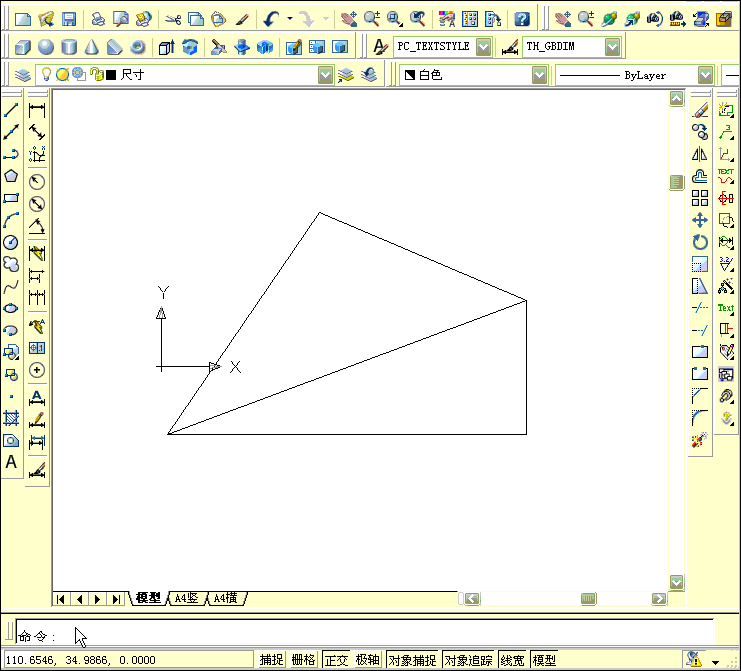Select the Arc tool
The image size is (741, 671).
pos(11,220)
